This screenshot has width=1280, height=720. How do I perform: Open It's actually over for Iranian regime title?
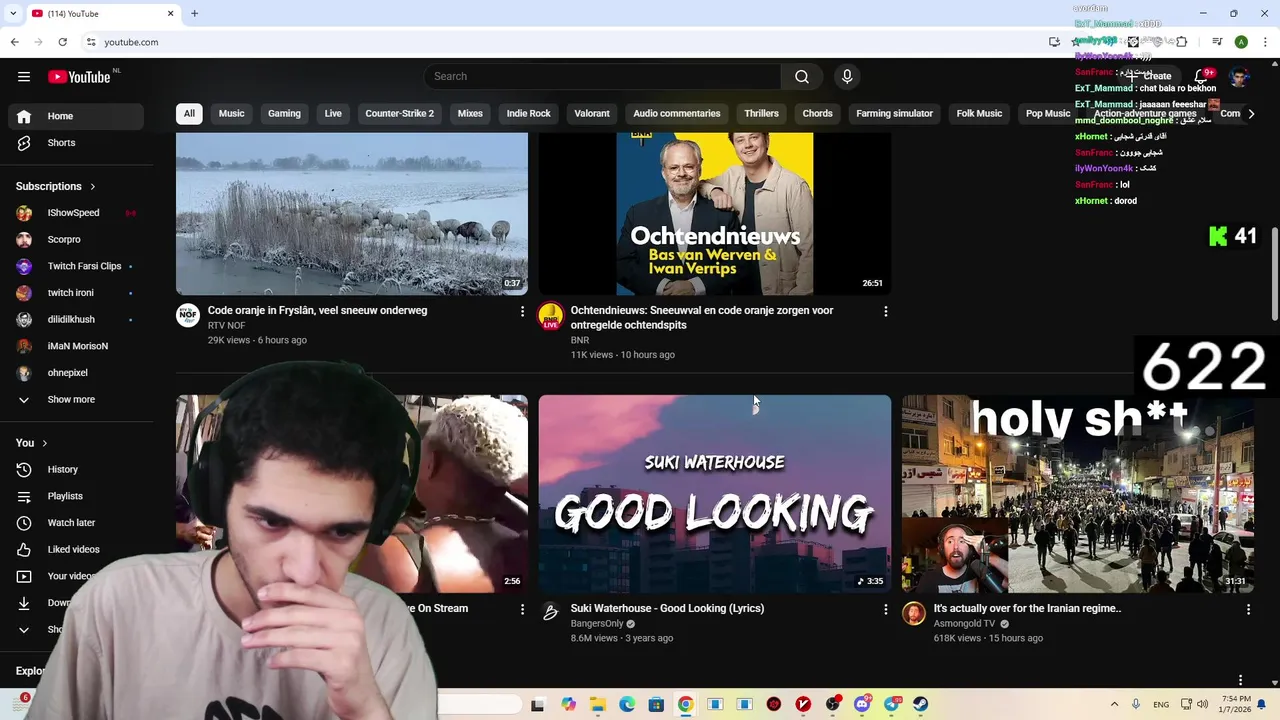point(1027,608)
